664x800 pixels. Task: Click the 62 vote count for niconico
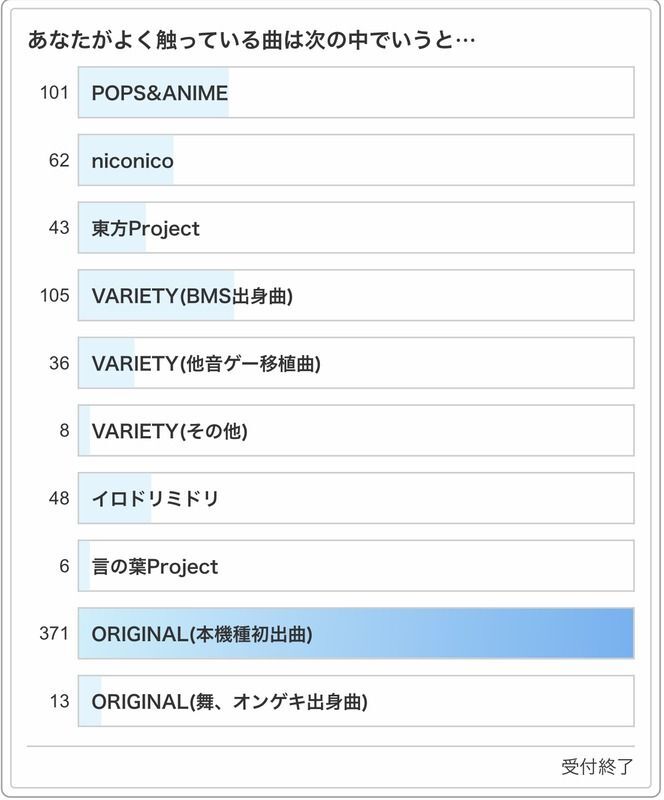pos(59,160)
